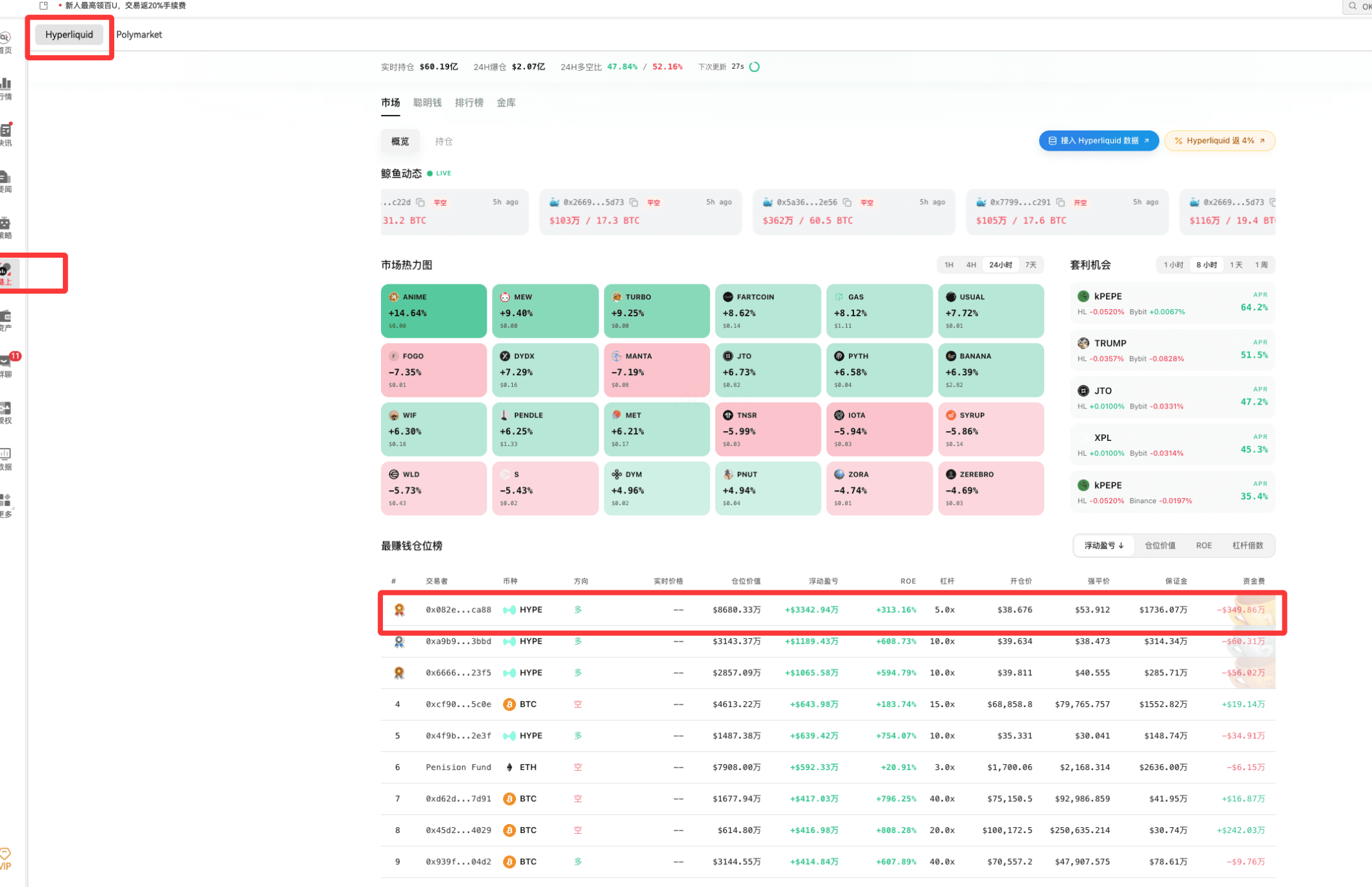Open the ZEREBRO -4.69% heatmap tile

pyautogui.click(x=991, y=488)
